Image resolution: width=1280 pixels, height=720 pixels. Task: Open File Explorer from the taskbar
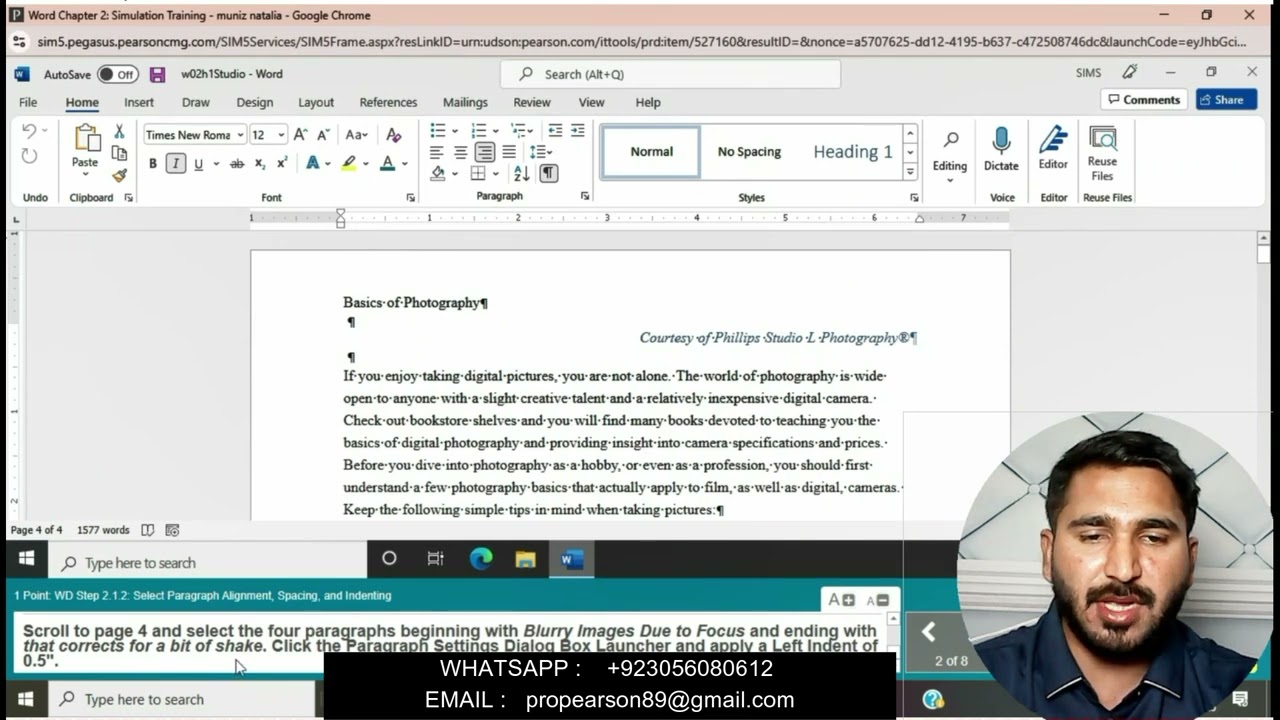click(526, 559)
